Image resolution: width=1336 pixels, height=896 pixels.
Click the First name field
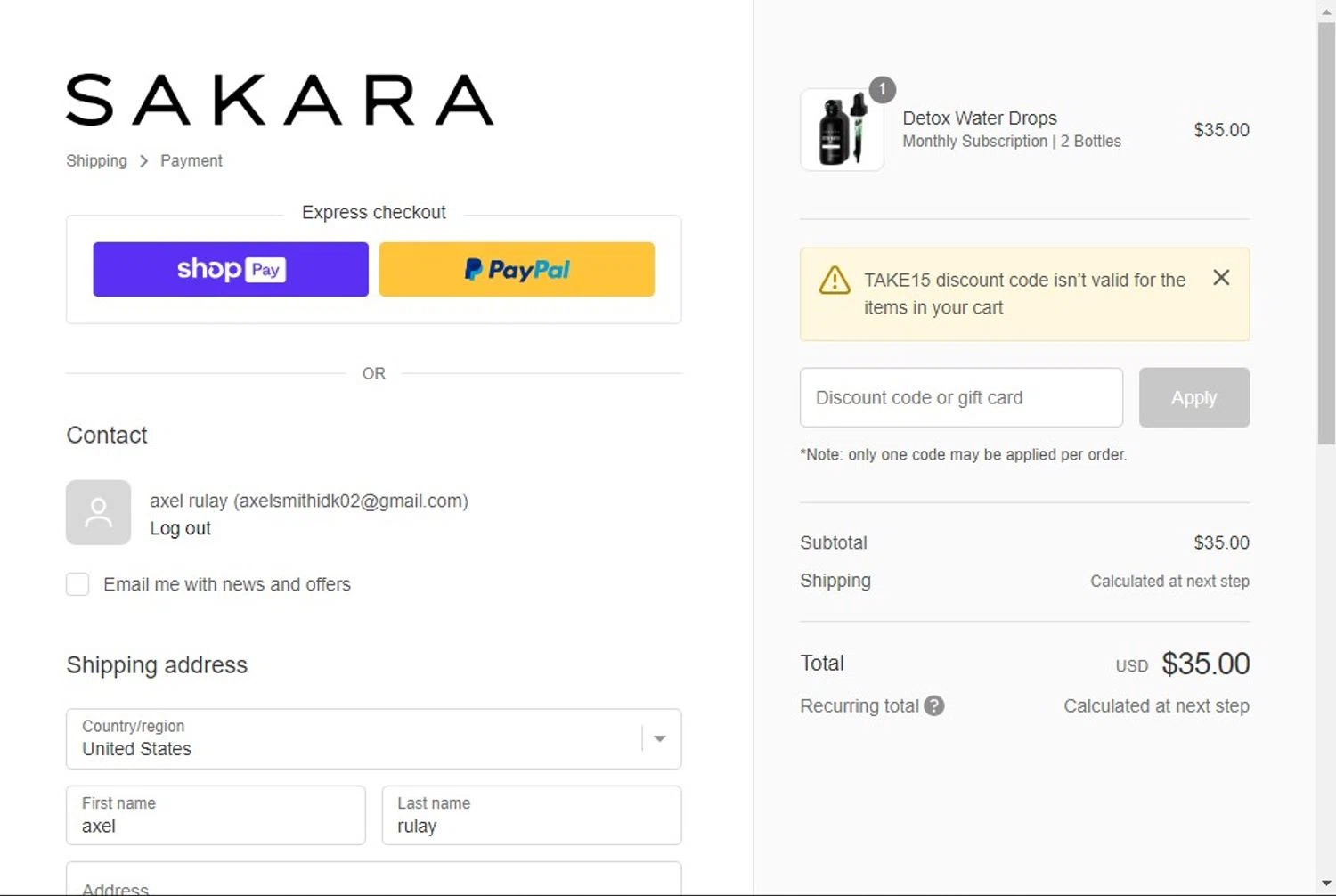click(x=216, y=816)
